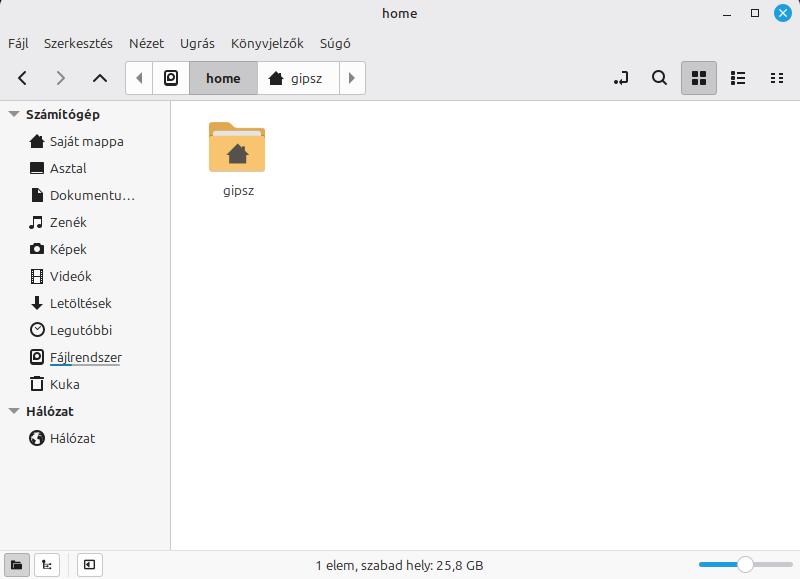Viewport: 800px width, 579px height.
Task: Go back with the left arrow button
Action: click(23, 78)
